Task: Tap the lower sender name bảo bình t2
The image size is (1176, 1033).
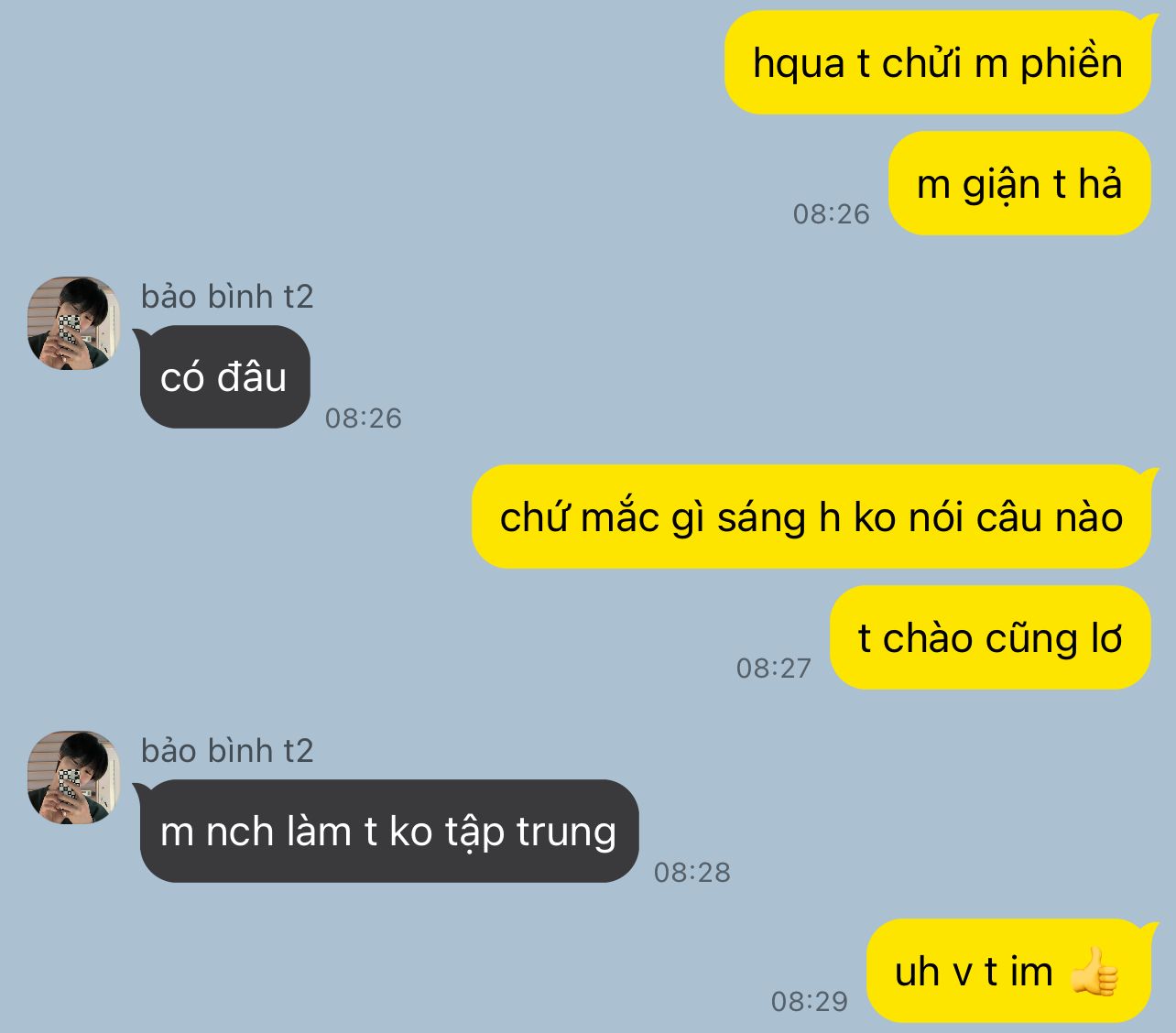Action: [227, 751]
